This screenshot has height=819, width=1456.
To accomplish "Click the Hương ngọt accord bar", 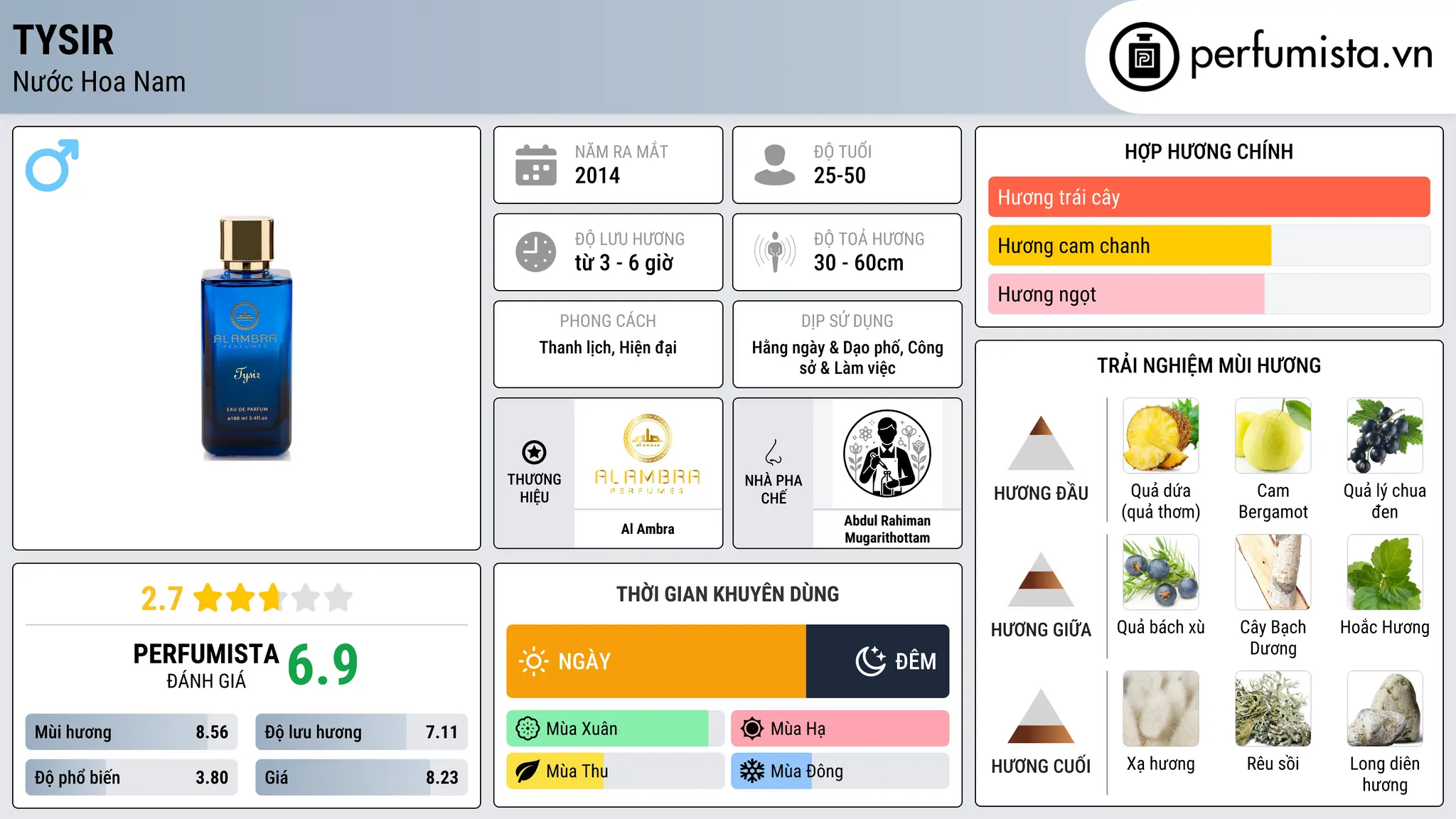I will (1209, 294).
